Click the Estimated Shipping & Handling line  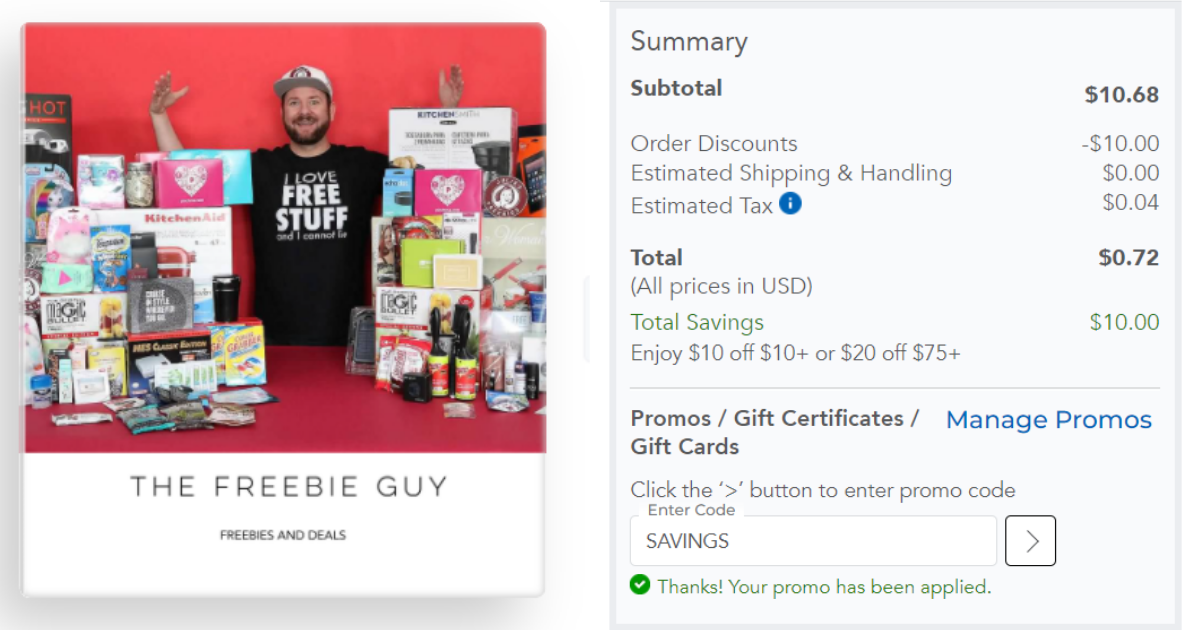(x=790, y=173)
